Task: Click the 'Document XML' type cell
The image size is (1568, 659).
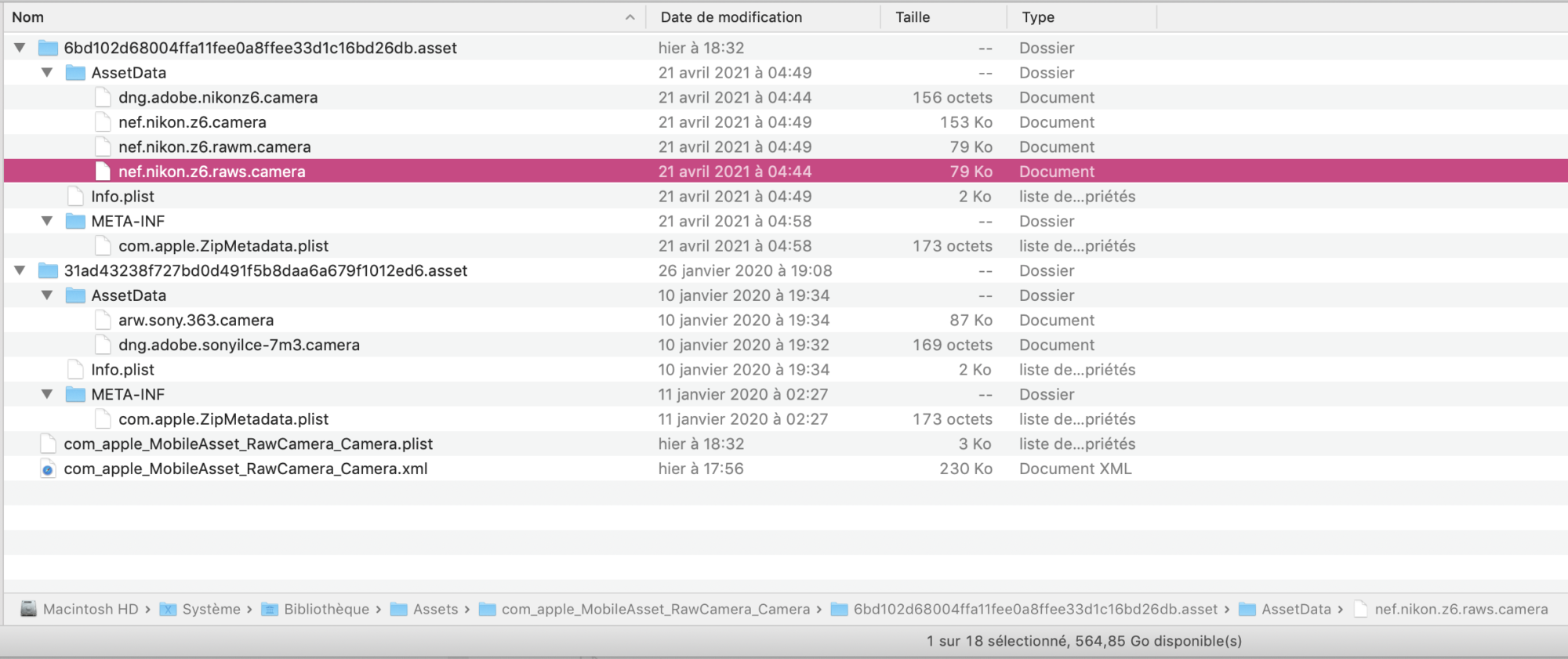Action: point(1075,469)
